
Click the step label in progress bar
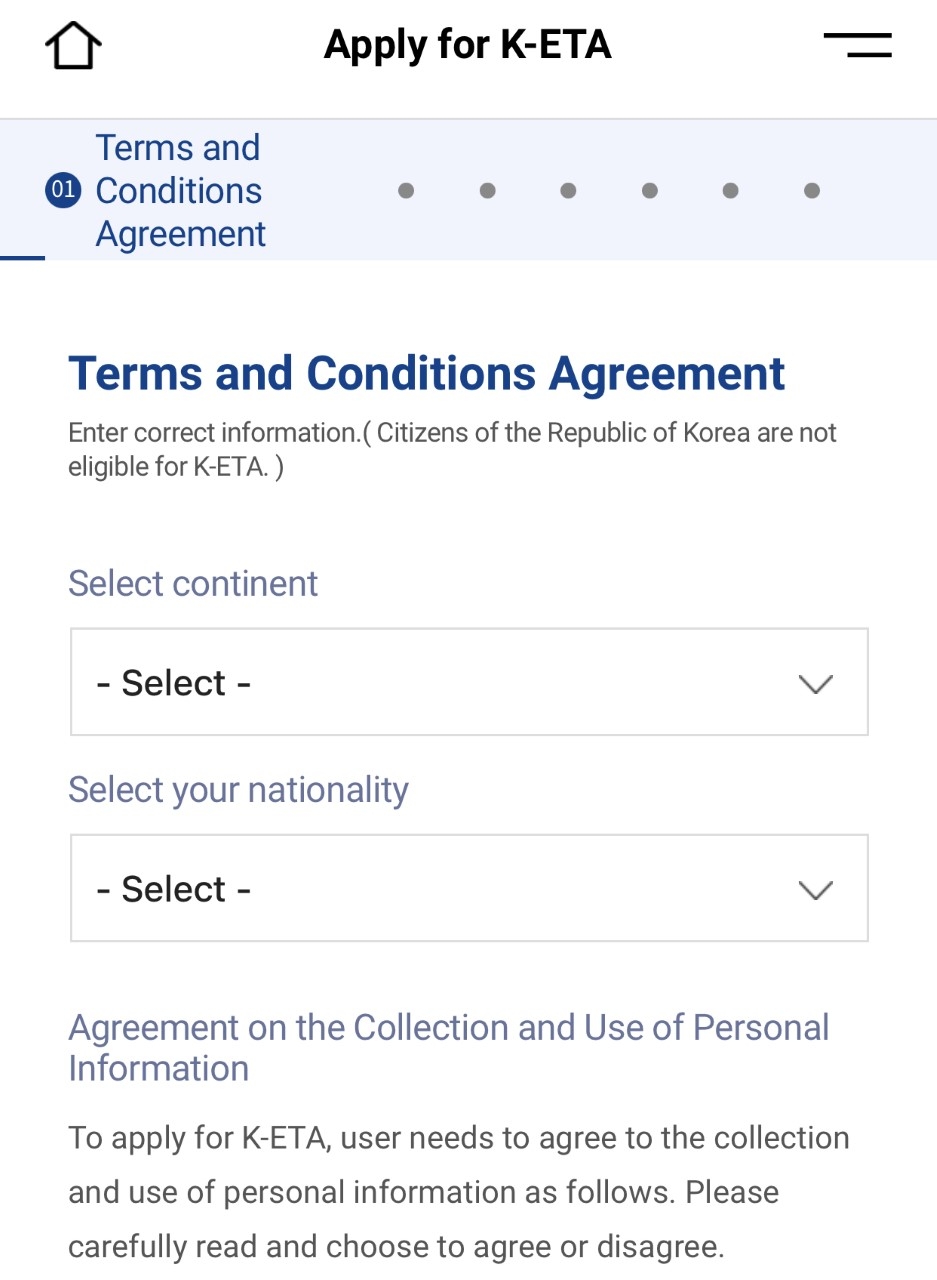(x=180, y=190)
